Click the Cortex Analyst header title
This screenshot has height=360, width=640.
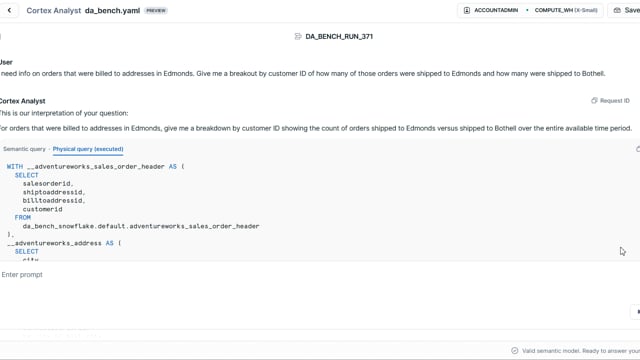click(54, 11)
